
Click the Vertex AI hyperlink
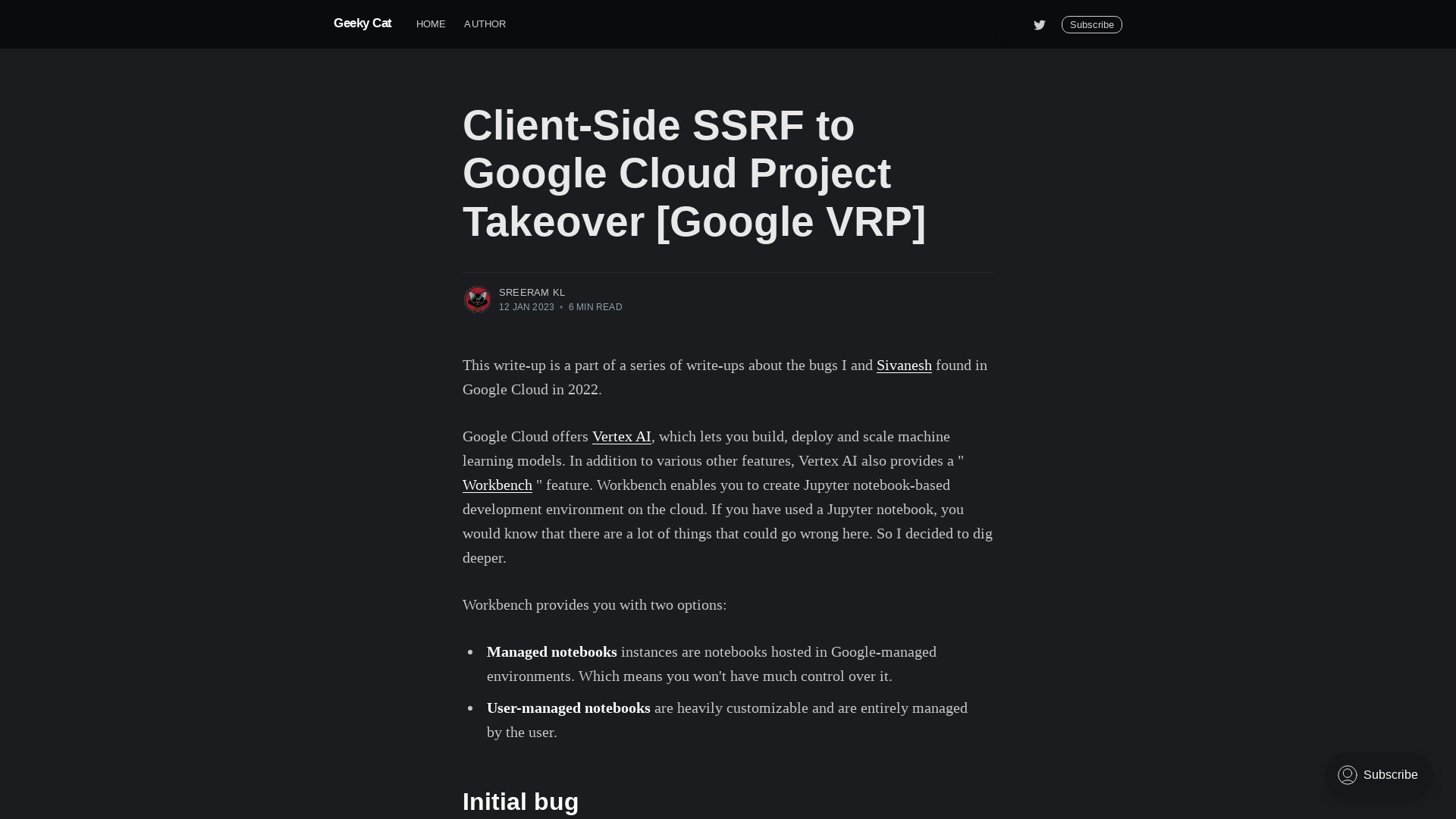click(x=621, y=436)
